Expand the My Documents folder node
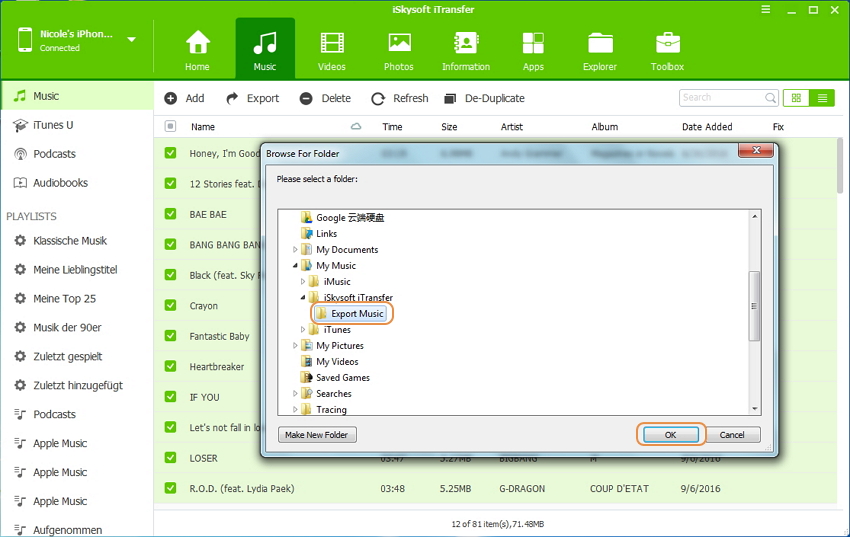850x537 pixels. click(x=295, y=250)
